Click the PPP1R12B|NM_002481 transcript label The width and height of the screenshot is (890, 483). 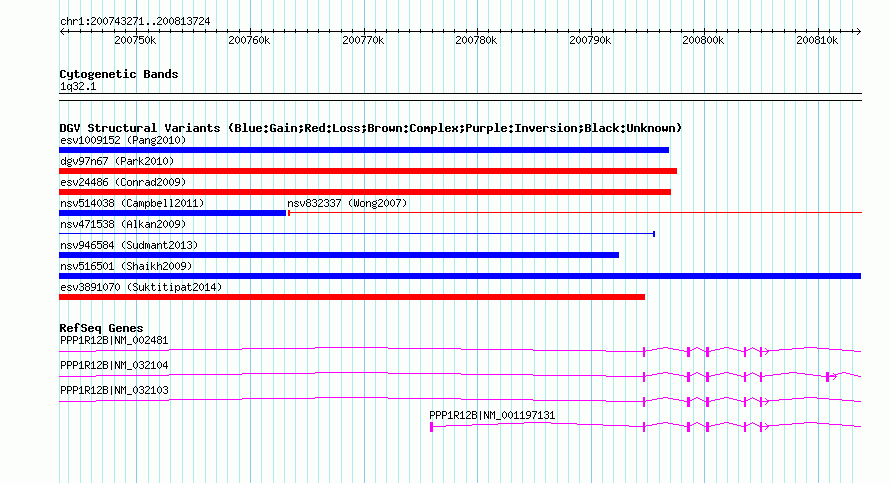114,341
